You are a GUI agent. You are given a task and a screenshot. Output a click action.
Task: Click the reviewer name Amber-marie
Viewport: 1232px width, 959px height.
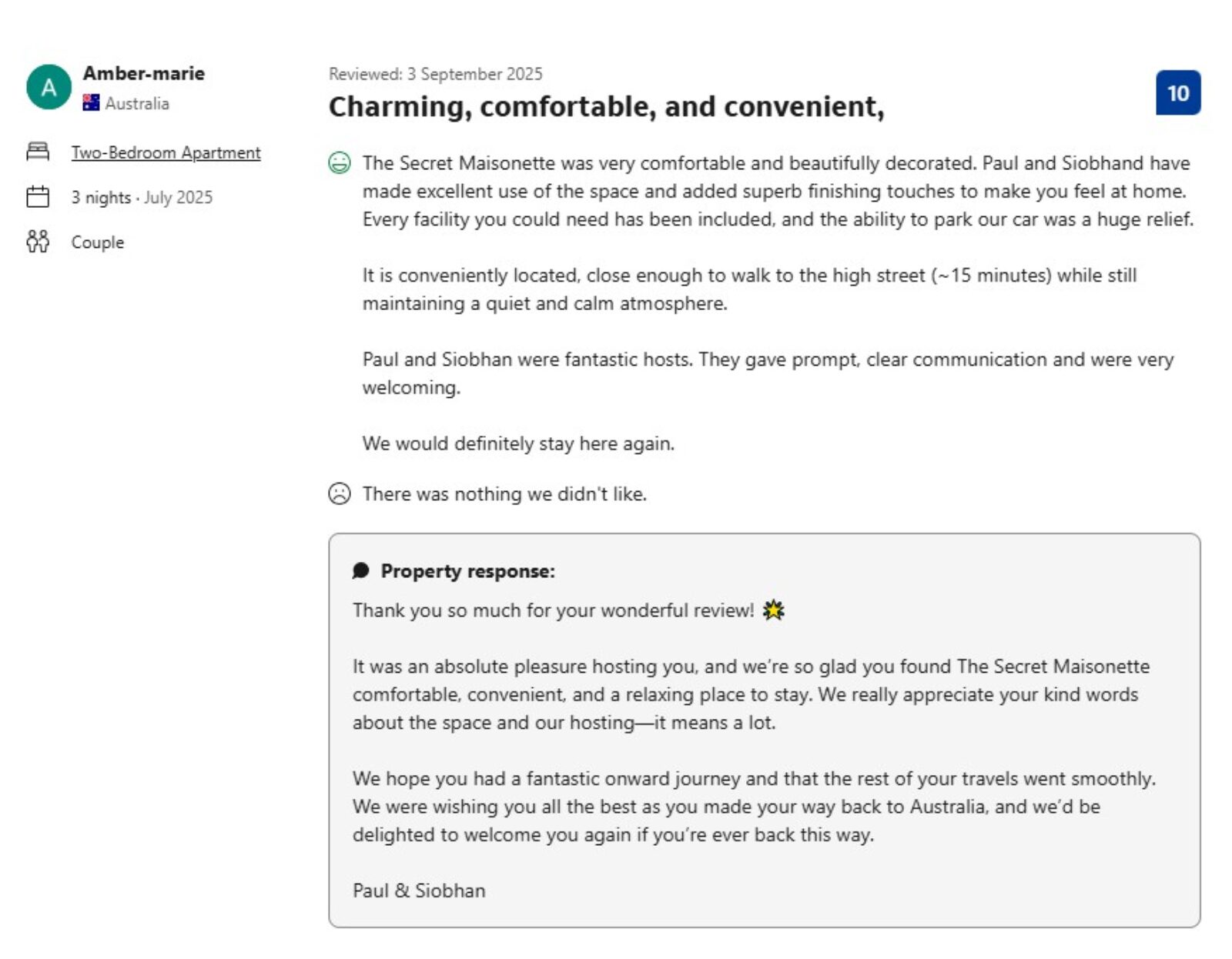click(144, 73)
